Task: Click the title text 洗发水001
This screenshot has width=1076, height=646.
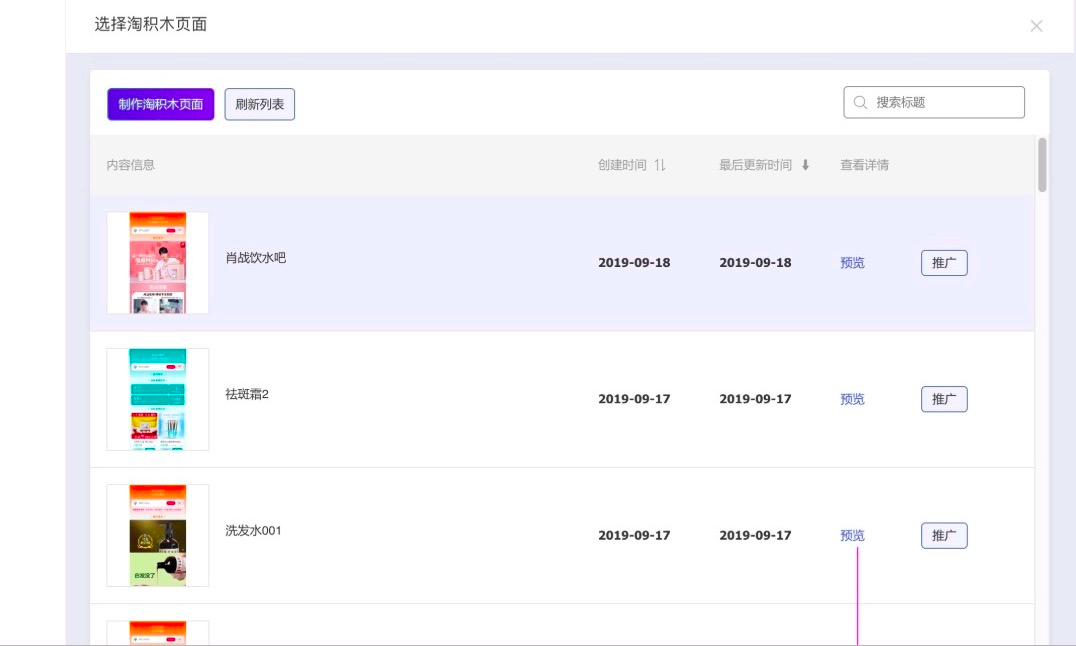Action: click(x=253, y=531)
